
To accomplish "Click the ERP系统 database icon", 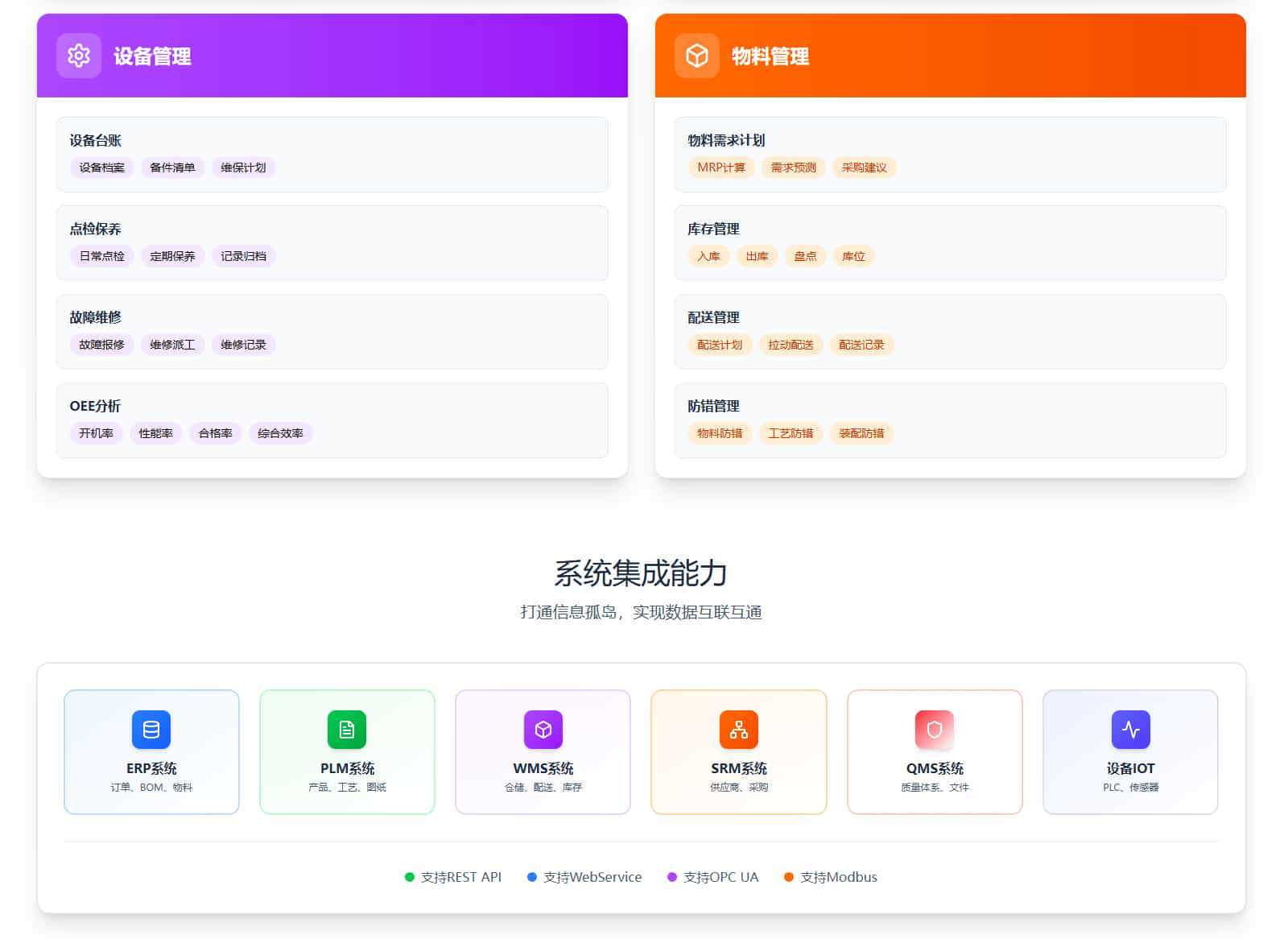I will (151, 730).
